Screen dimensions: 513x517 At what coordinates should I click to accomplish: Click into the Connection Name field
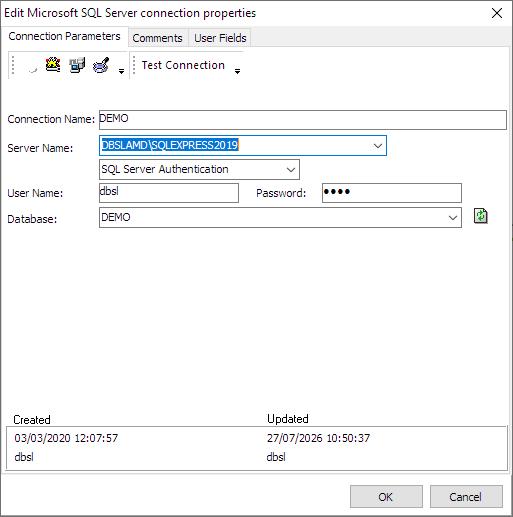point(303,120)
